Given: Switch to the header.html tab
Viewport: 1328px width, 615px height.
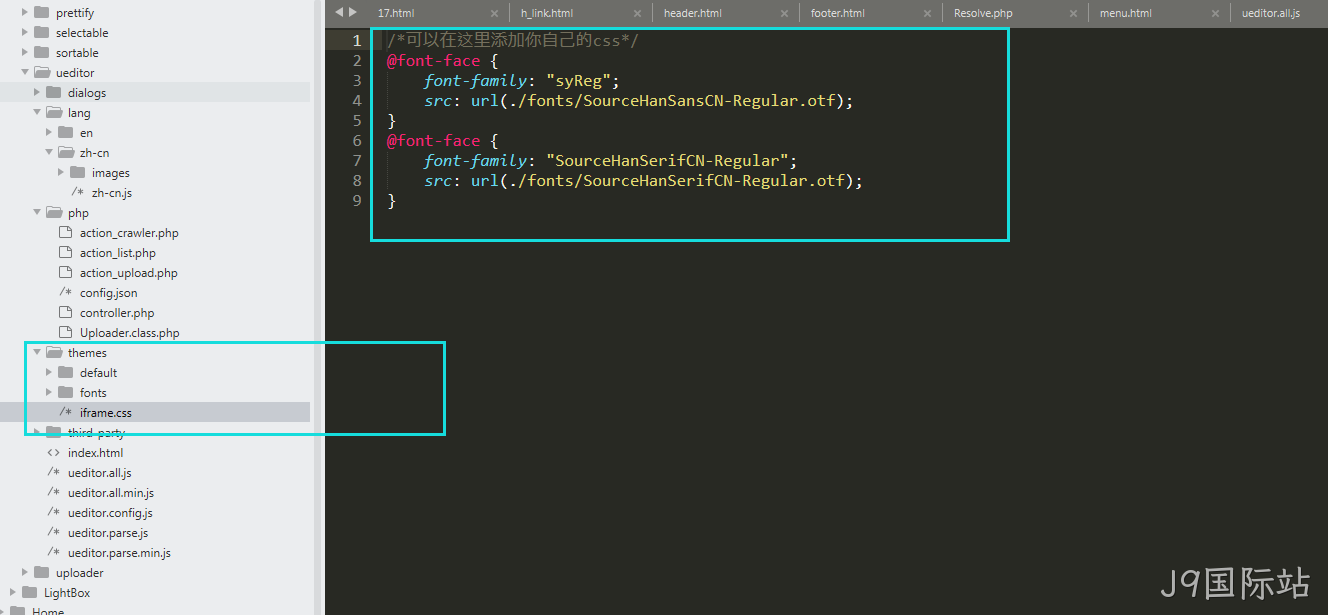Looking at the screenshot, I should click(x=692, y=14).
